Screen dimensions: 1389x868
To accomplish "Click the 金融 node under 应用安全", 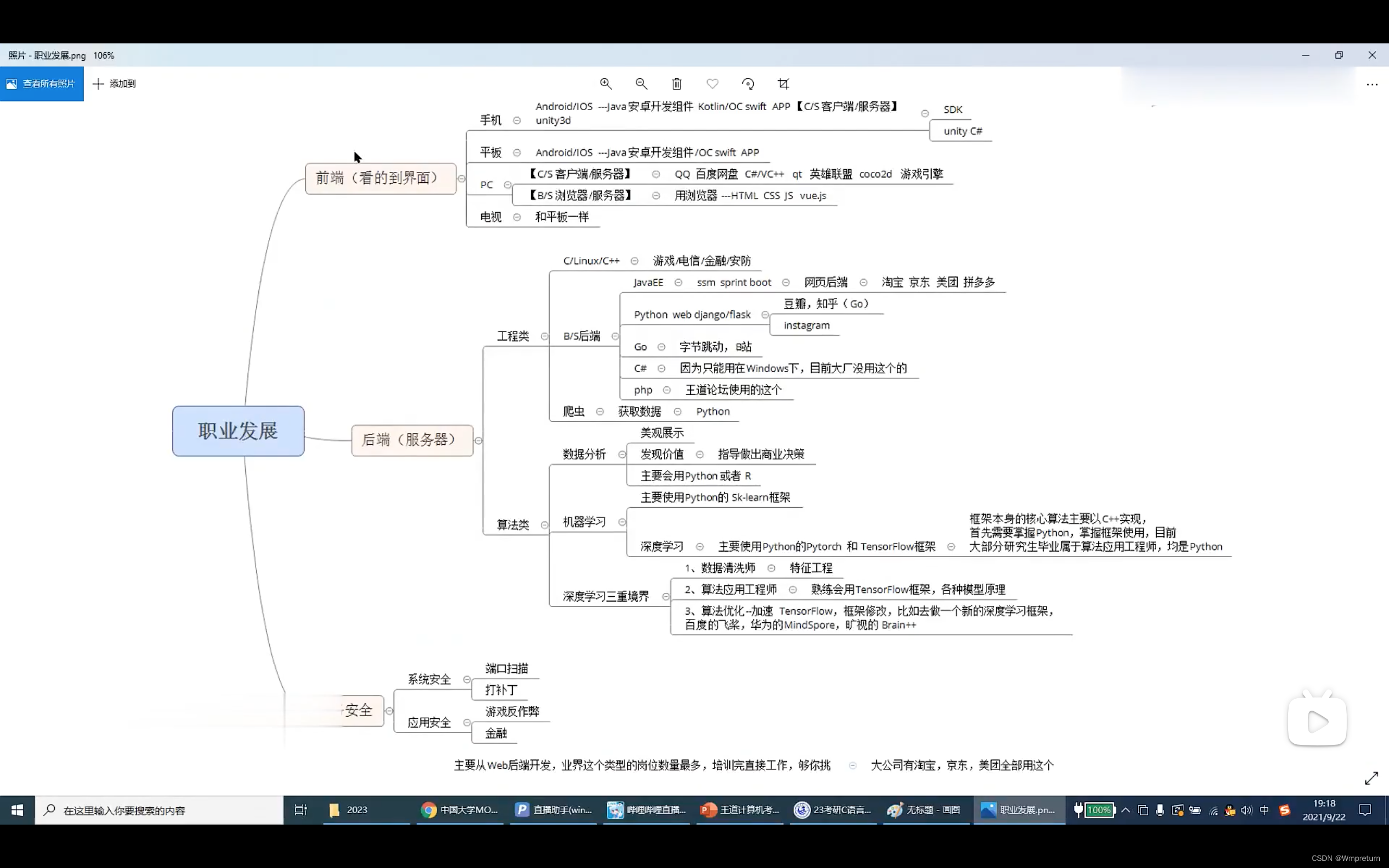I will click(496, 733).
